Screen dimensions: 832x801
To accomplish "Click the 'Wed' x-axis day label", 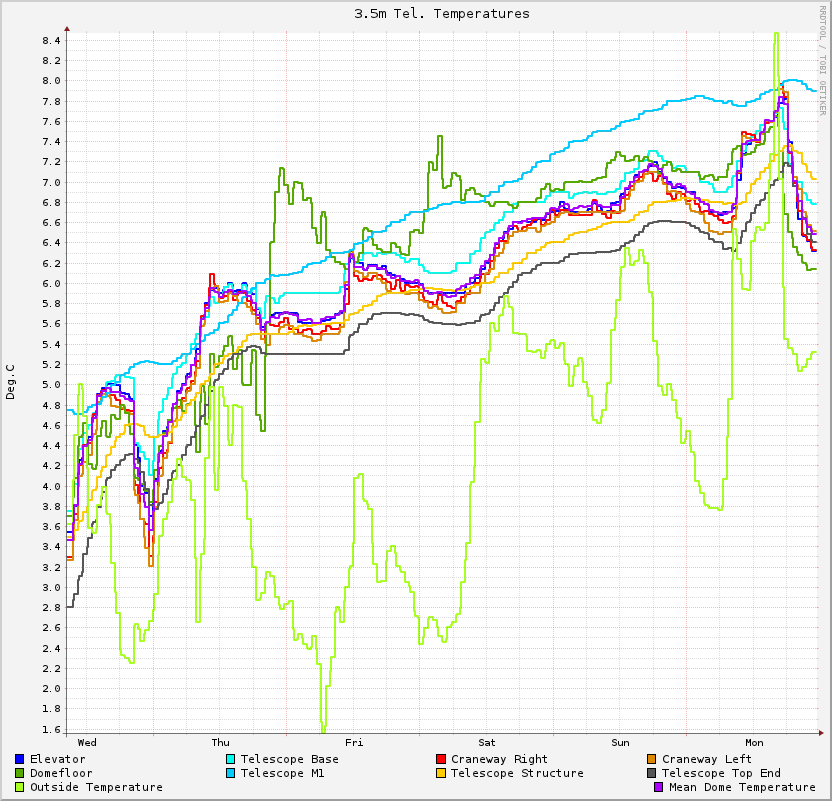I will (87, 742).
